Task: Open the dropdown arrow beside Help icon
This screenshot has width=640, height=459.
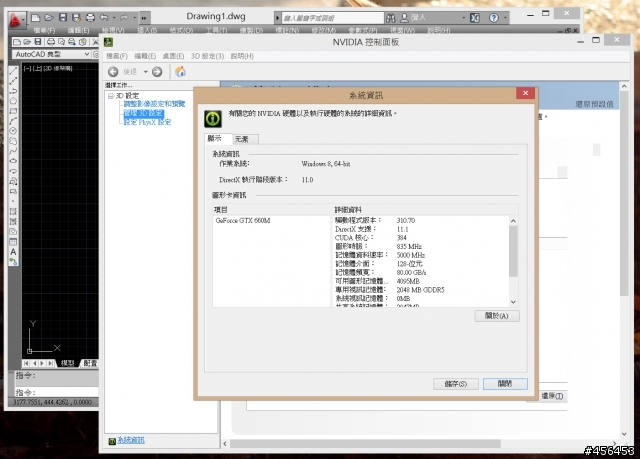Action: pos(505,18)
